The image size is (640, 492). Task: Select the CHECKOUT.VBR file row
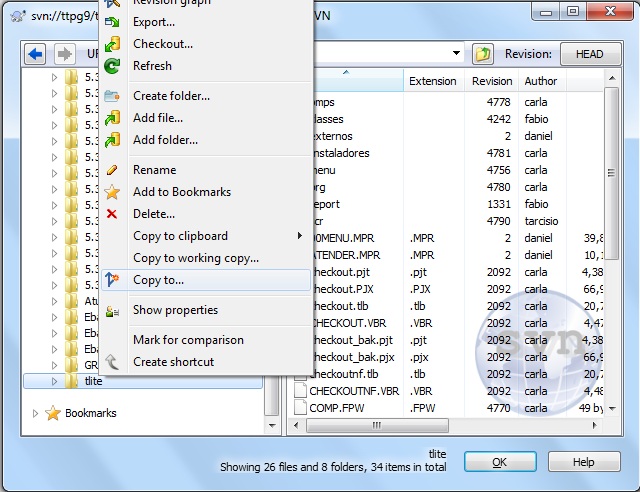point(457,323)
